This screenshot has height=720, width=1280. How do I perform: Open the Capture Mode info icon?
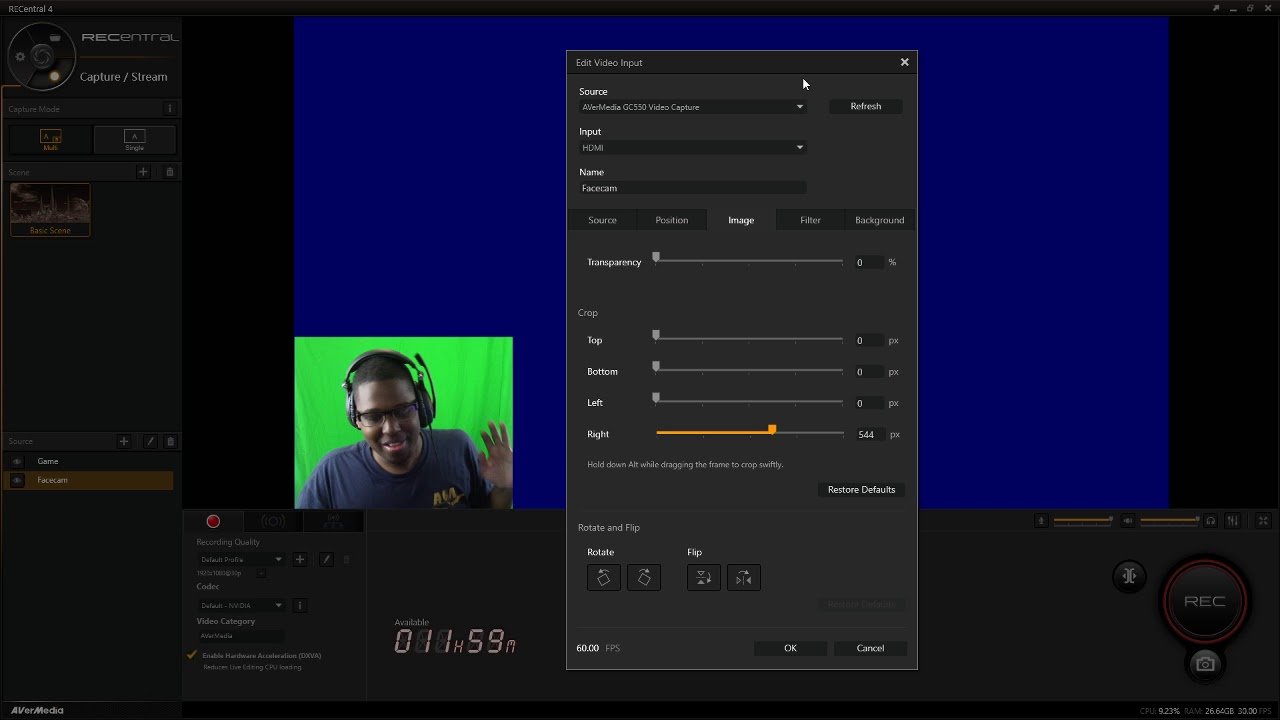point(169,109)
